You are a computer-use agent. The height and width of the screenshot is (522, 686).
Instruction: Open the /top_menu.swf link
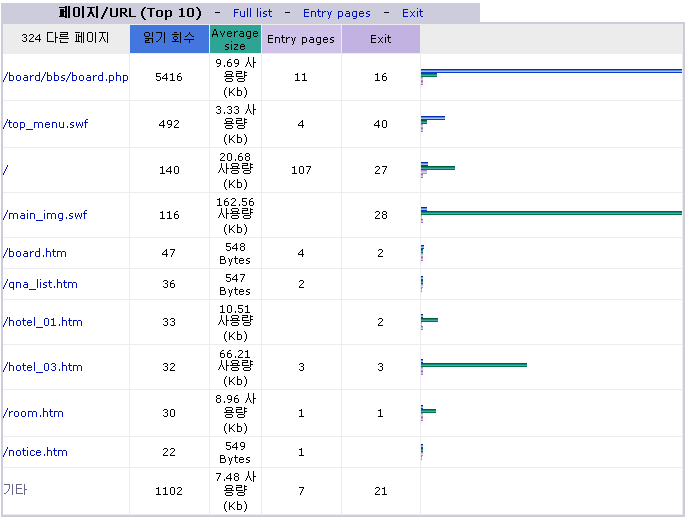[45, 124]
